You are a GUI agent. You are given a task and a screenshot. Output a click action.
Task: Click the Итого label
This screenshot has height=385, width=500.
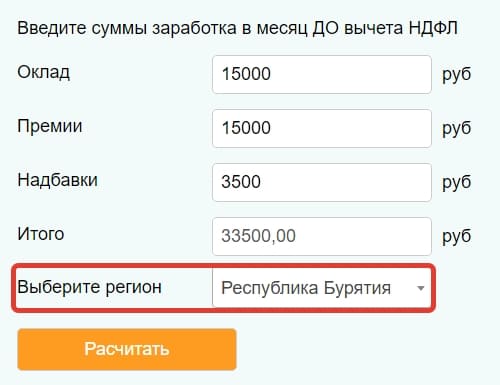[x=41, y=234]
